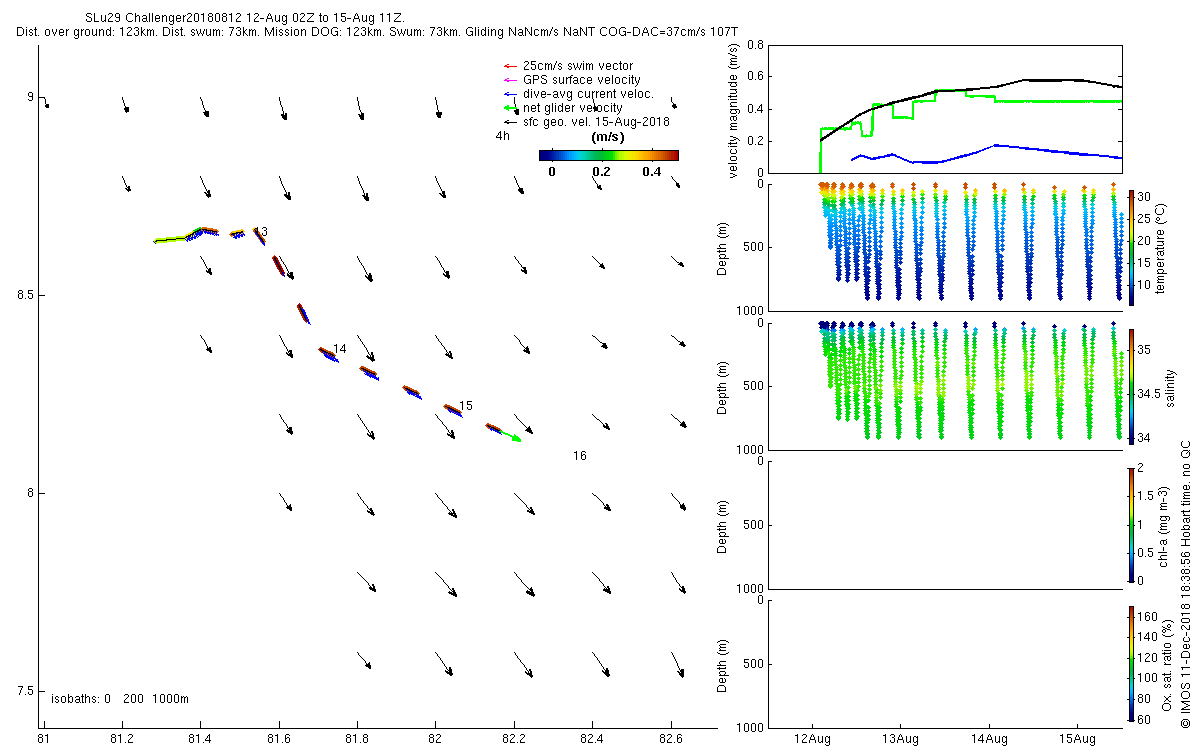1200x750 pixels.
Task: Select the 'sfc geo. vel. 15-Aug-2018' legend entry
Action: pos(586,122)
